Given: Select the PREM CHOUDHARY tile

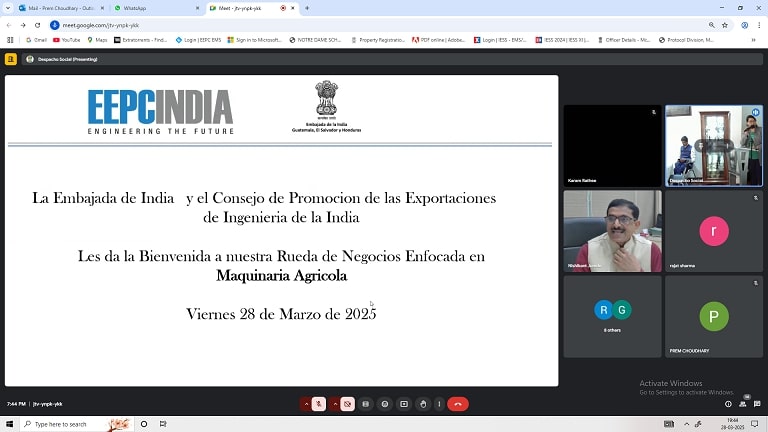Looking at the screenshot, I should [x=714, y=316].
